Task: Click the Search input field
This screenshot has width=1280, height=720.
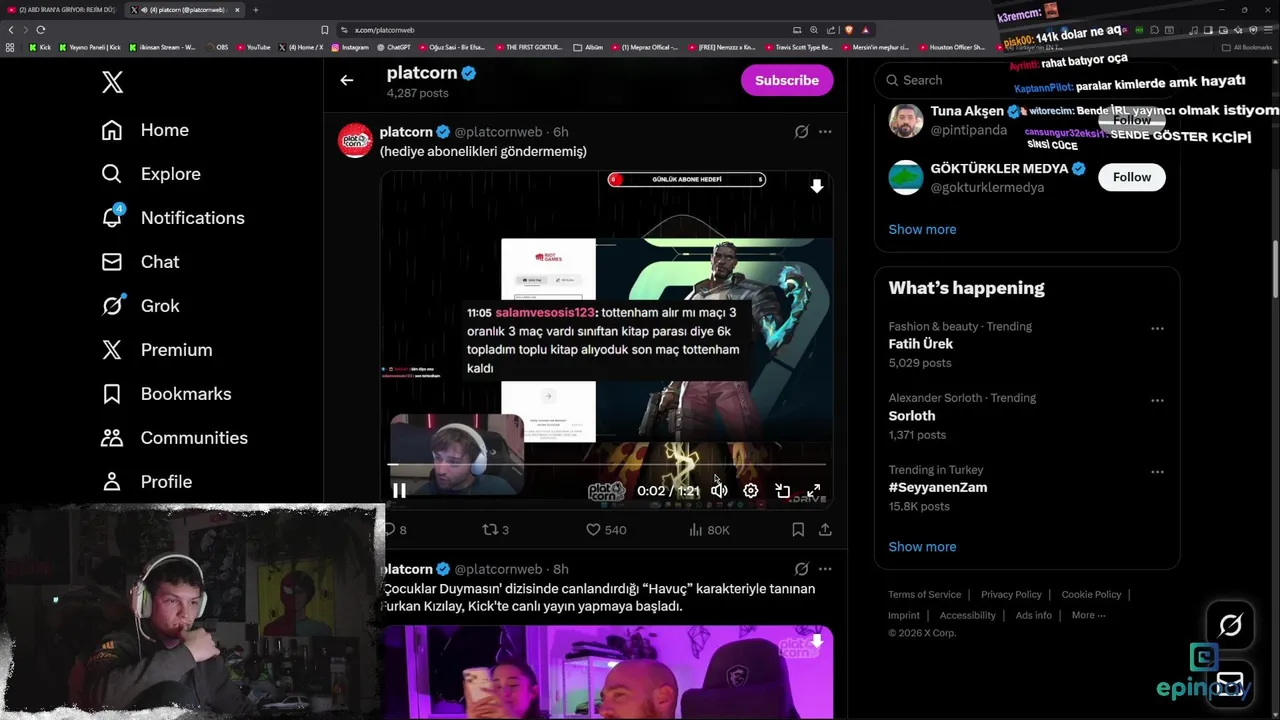Action: tap(1027, 80)
